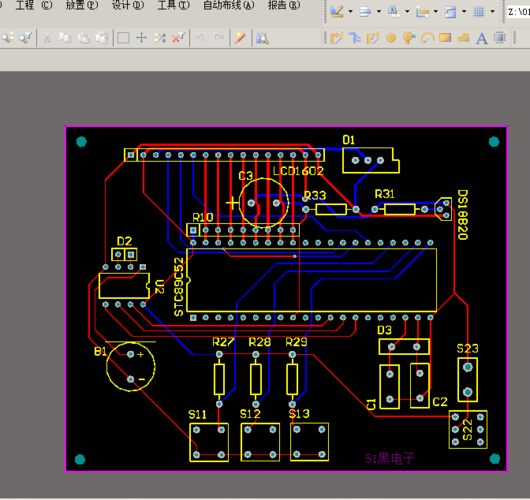Select the S23 designator label

467,349
